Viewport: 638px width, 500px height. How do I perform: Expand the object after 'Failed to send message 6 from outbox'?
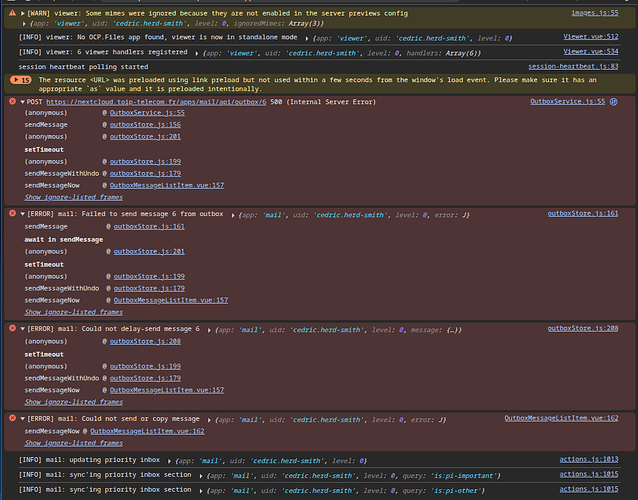click(233, 215)
